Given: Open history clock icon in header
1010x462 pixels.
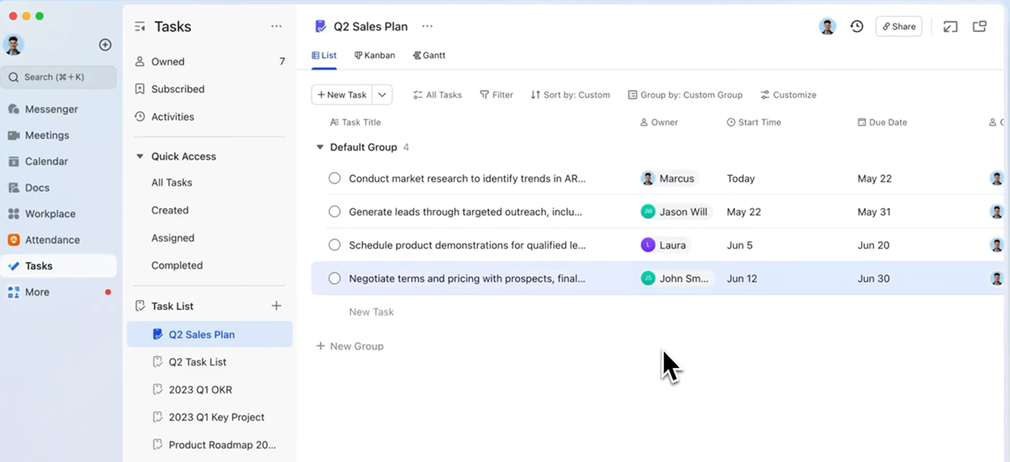Looking at the screenshot, I should click(857, 27).
